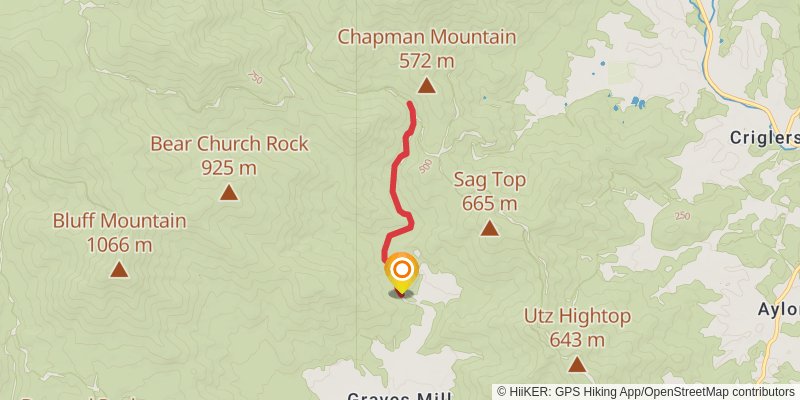Screen dimensions: 800x400
Task: Click the Graves Mill place label
Action: 399,396
